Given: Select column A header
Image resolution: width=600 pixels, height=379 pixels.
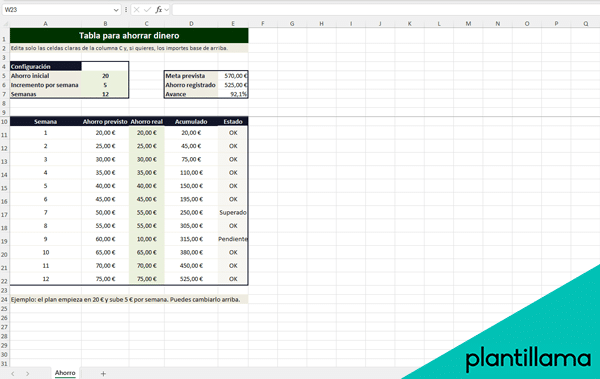Looking at the screenshot, I should pos(46,24).
